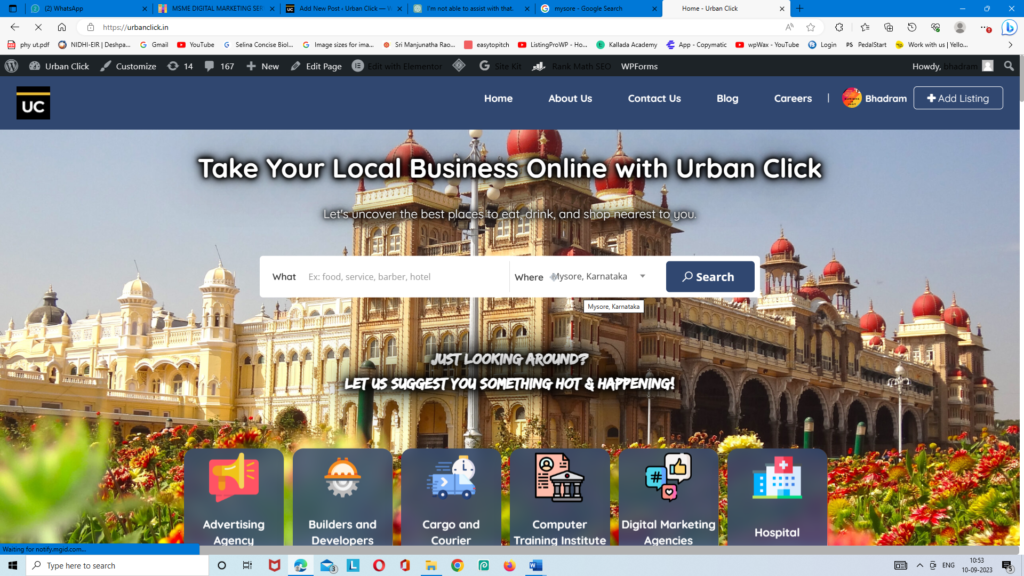This screenshot has height=576, width=1024.
Task: Open the notification center icon
Action: [1008, 566]
